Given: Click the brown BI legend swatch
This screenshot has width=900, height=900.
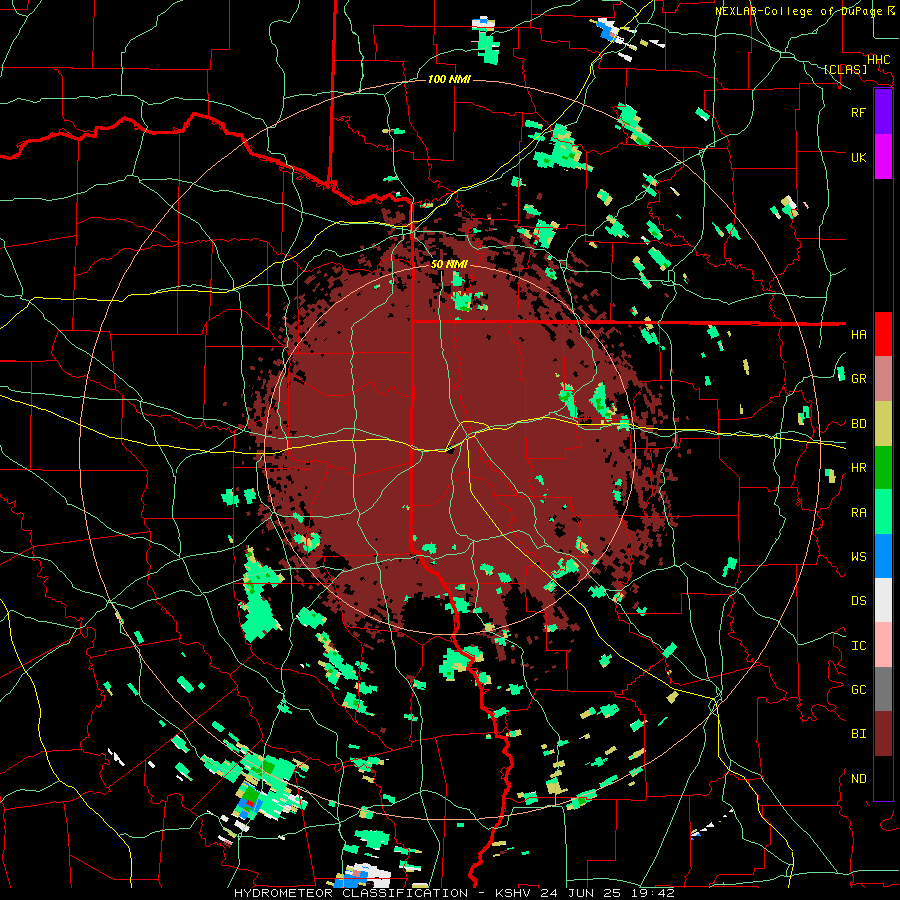Looking at the screenshot, I should coord(883,734).
